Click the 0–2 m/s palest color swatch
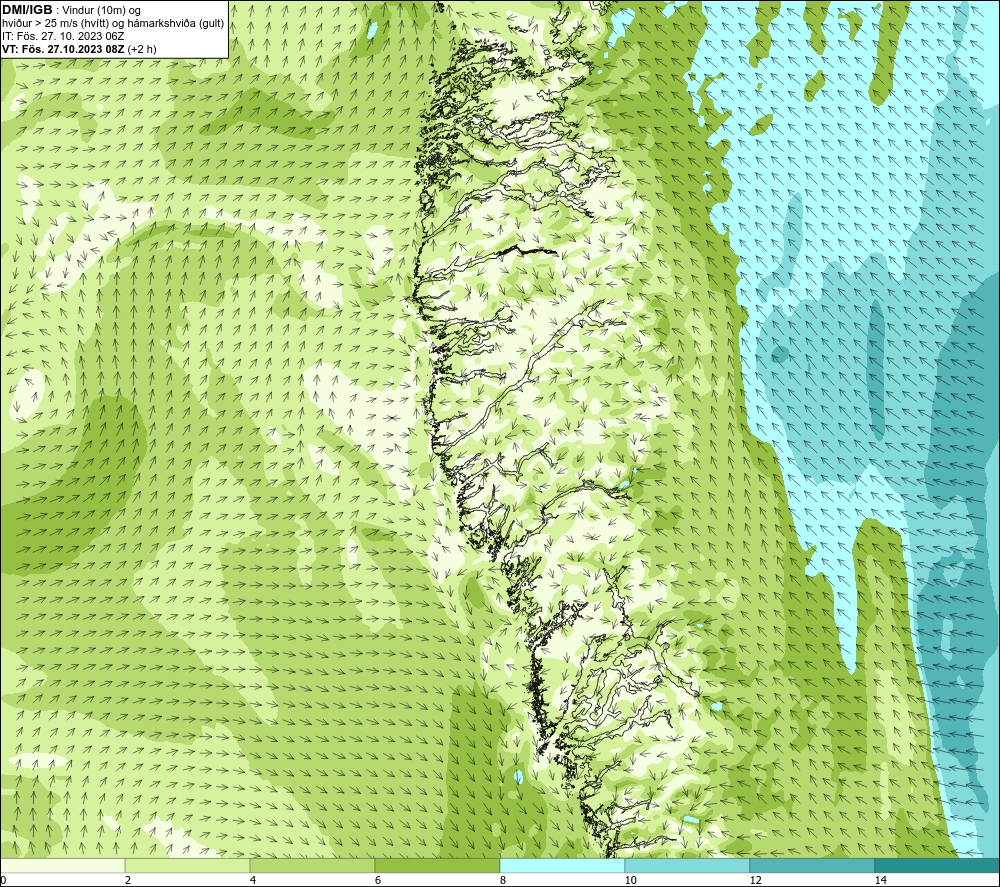The width and height of the screenshot is (1000, 887). point(62,866)
